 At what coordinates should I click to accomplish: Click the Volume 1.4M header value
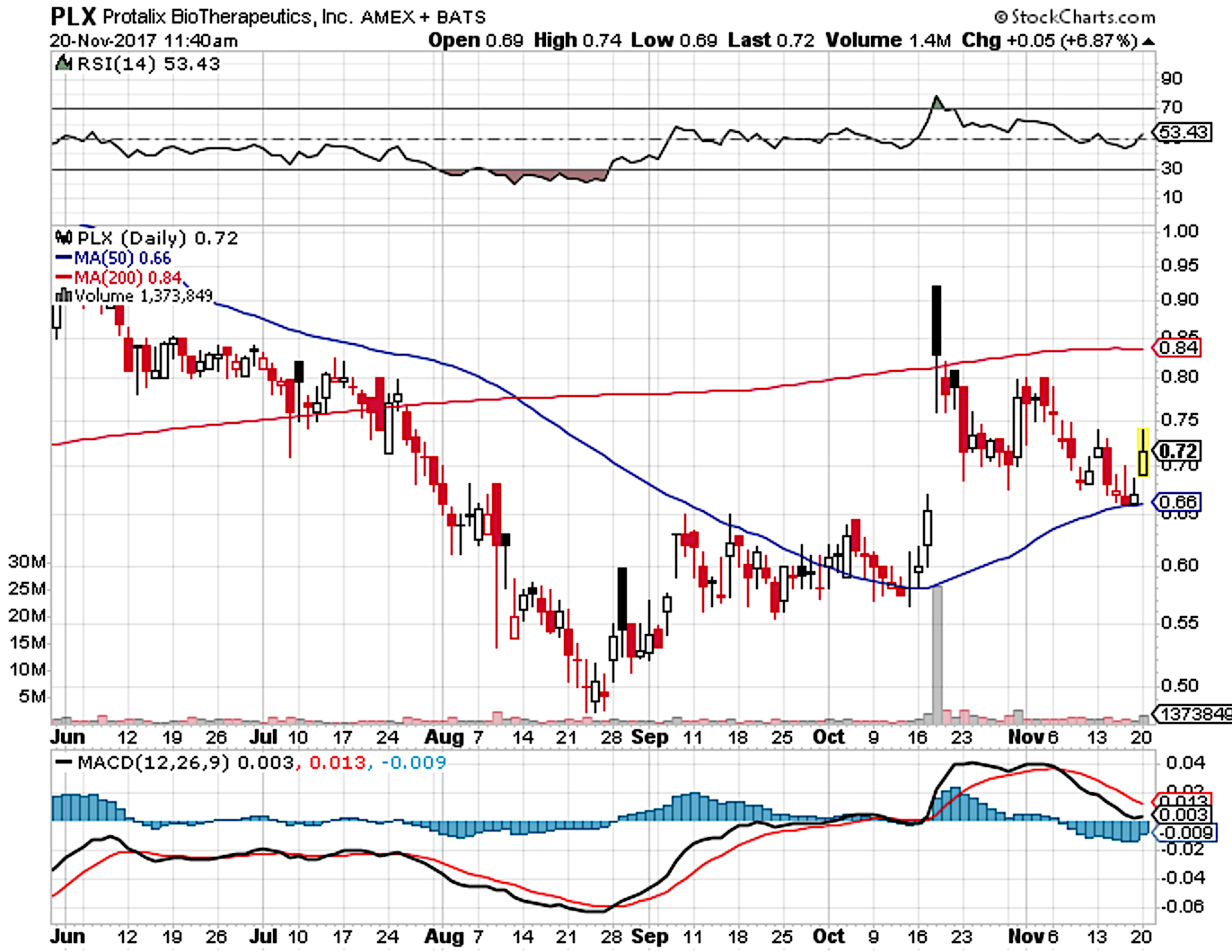(x=888, y=40)
